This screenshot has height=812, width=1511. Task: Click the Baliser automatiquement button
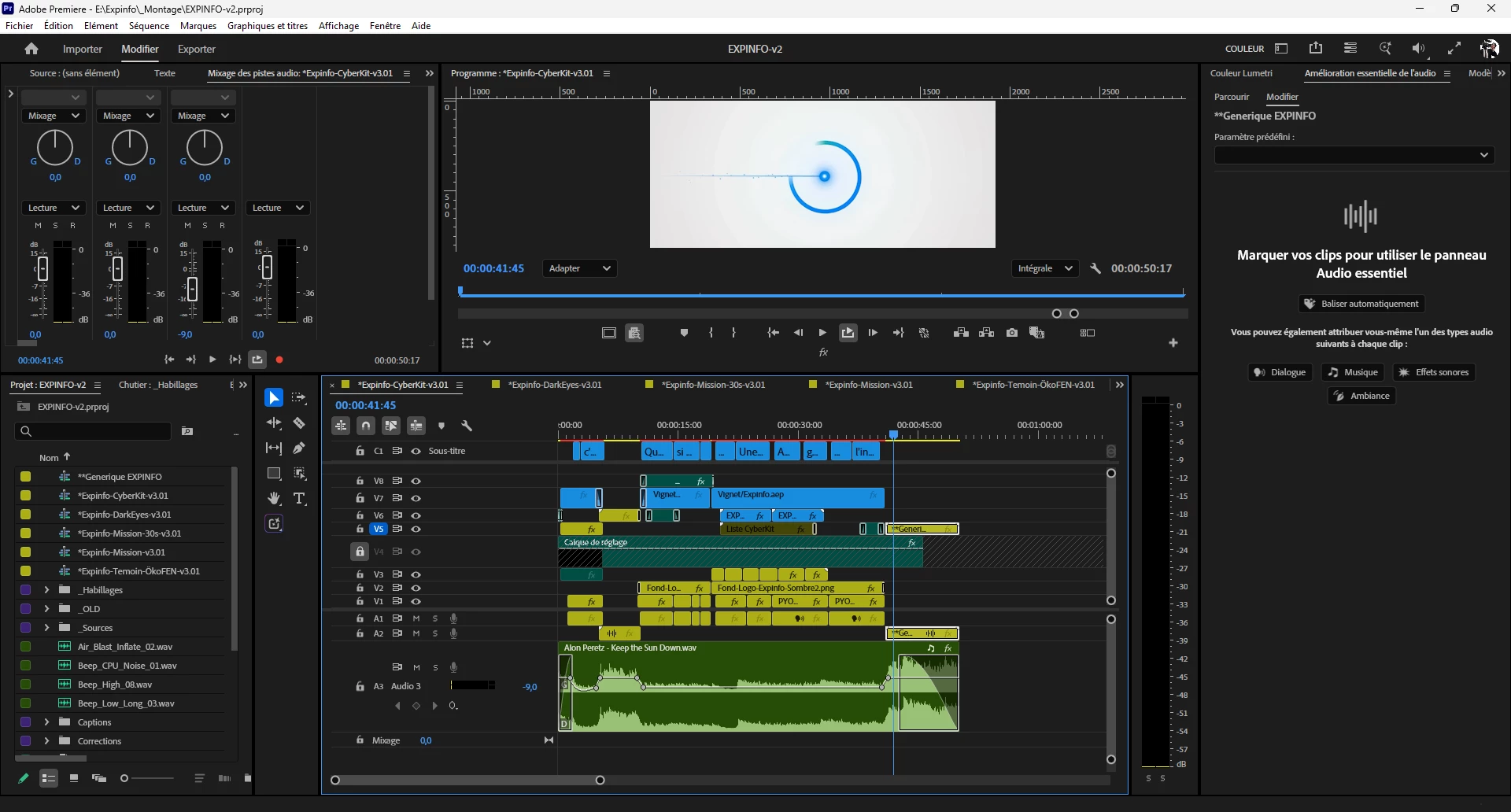point(1361,304)
